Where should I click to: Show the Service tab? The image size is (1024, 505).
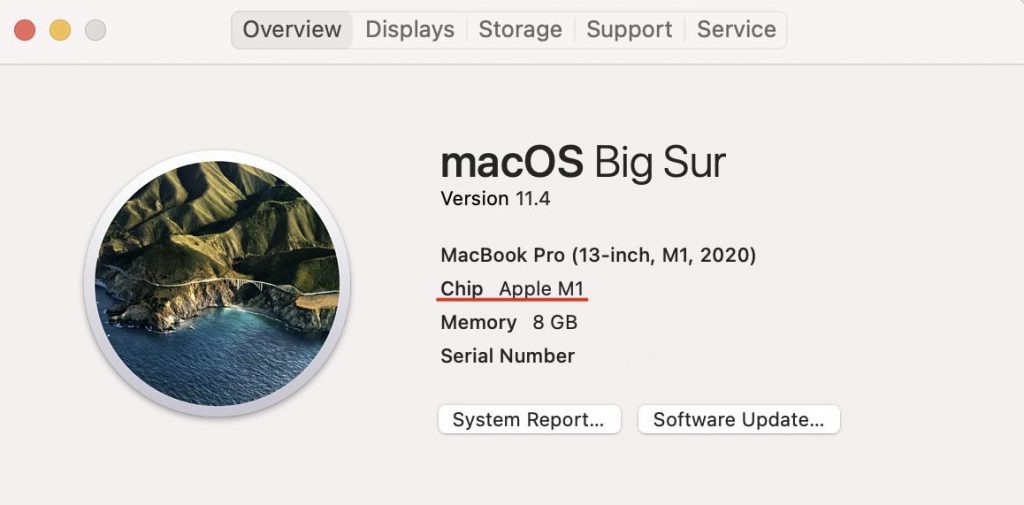pos(736,30)
